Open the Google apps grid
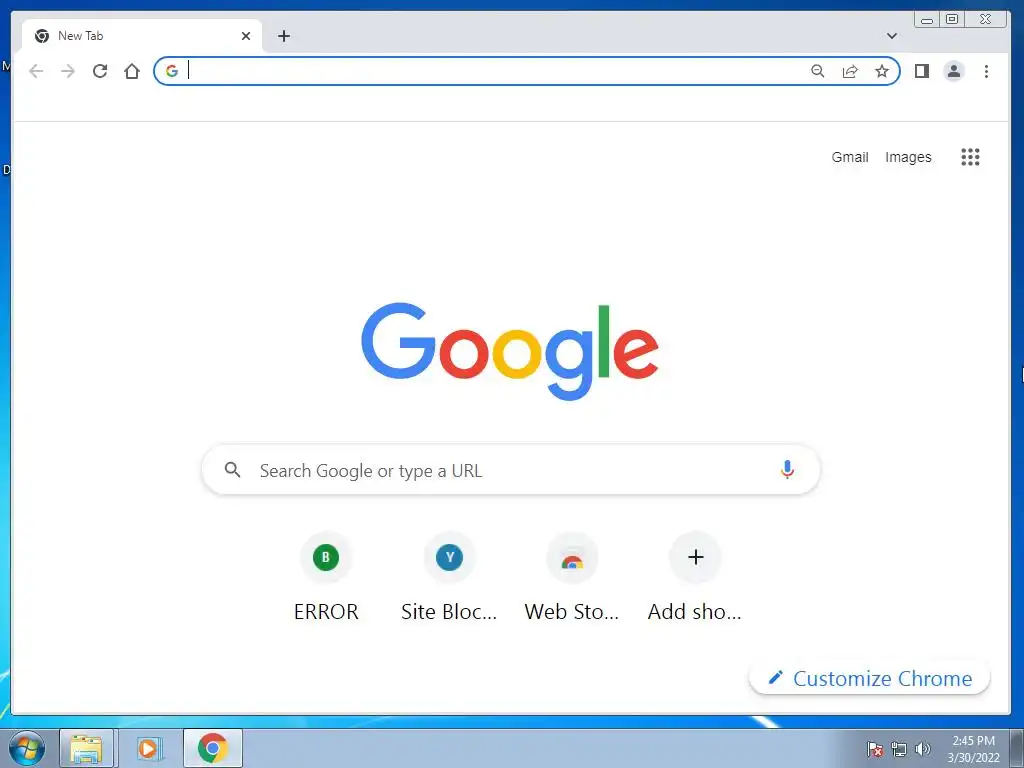 [x=970, y=157]
